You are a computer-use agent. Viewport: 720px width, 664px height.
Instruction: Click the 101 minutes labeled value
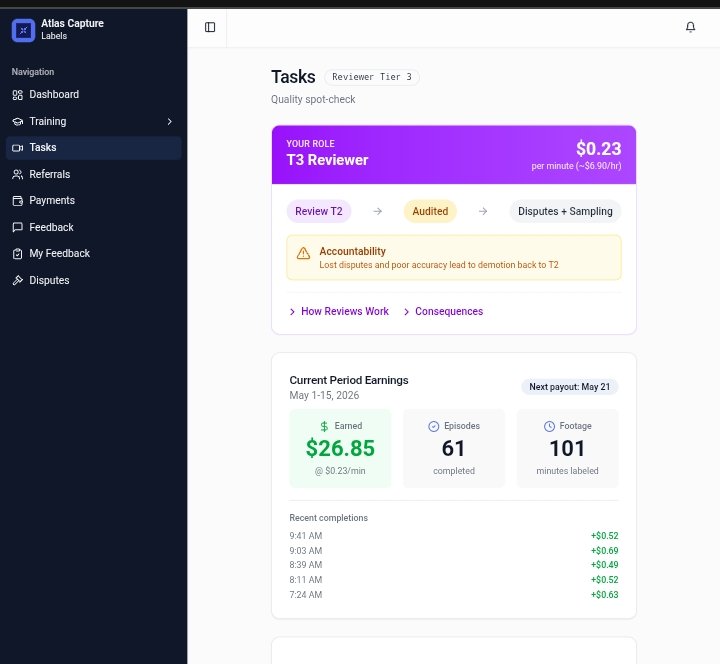pyautogui.click(x=567, y=448)
